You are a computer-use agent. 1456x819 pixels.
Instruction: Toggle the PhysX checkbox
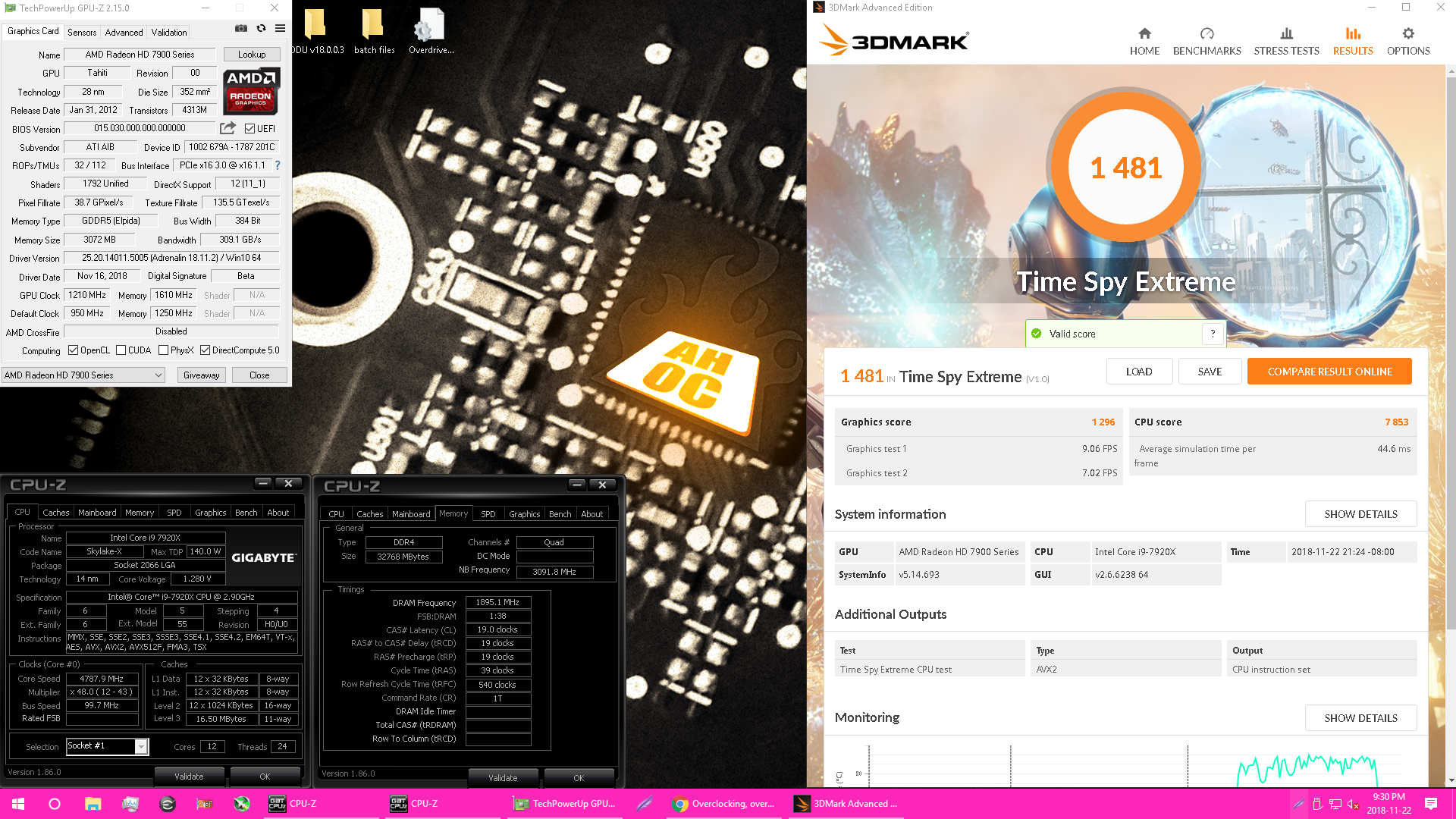(x=163, y=350)
